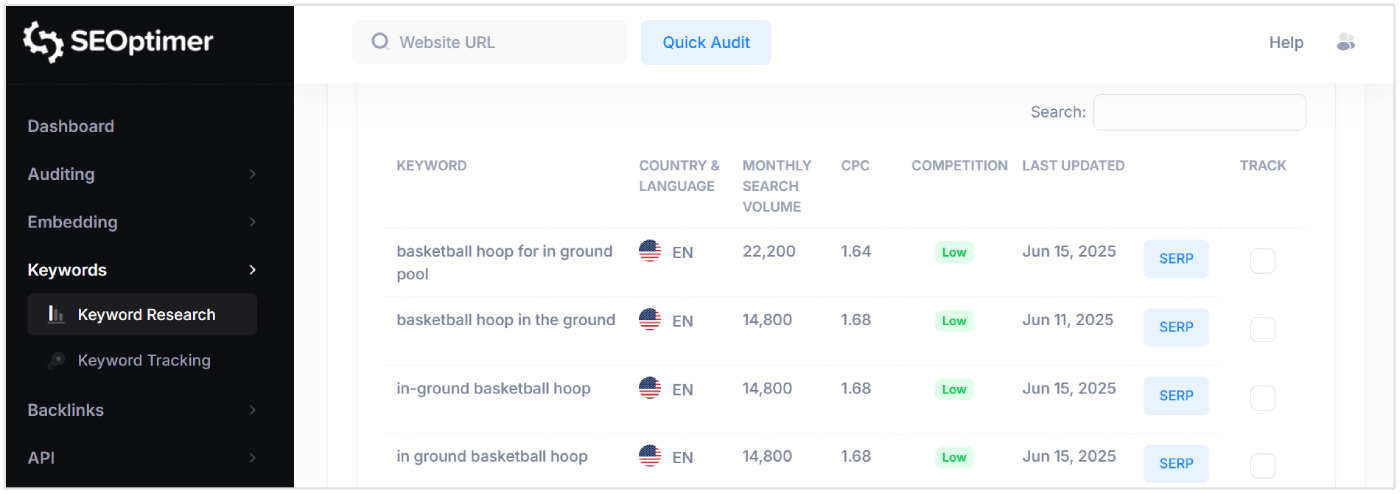Check the track box for 'in-ground basketball hoop'
This screenshot has height=494, width=1400.
tap(1262, 398)
